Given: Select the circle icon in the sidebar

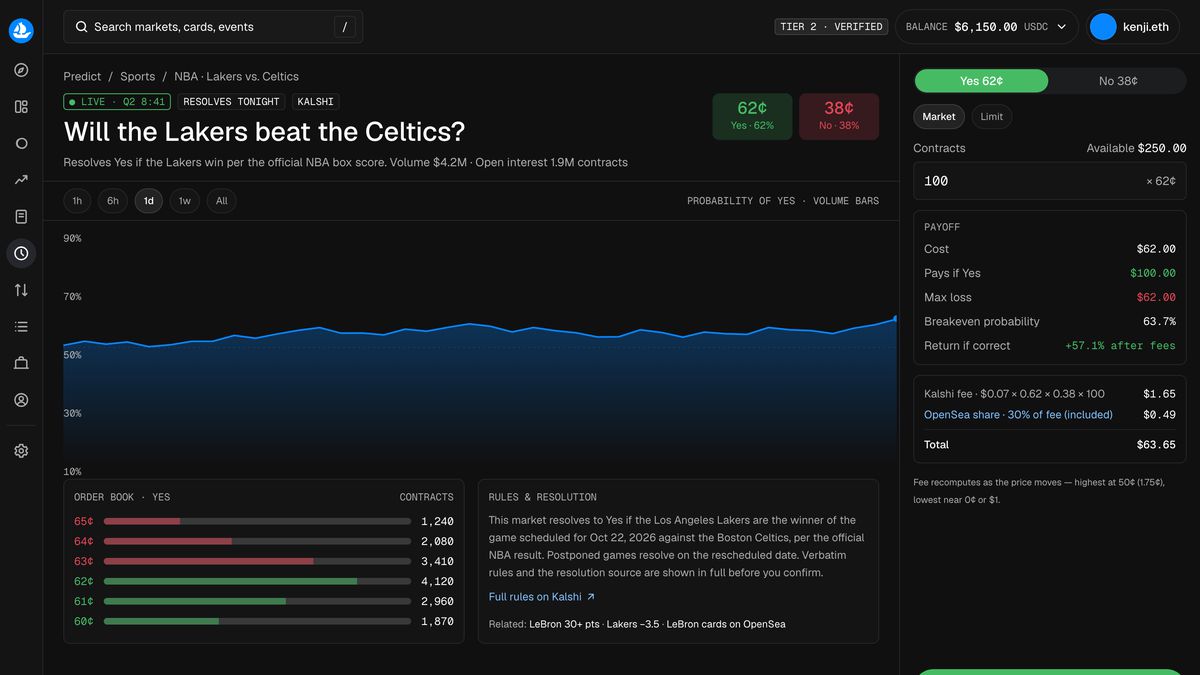Looking at the screenshot, I should click(x=21, y=143).
